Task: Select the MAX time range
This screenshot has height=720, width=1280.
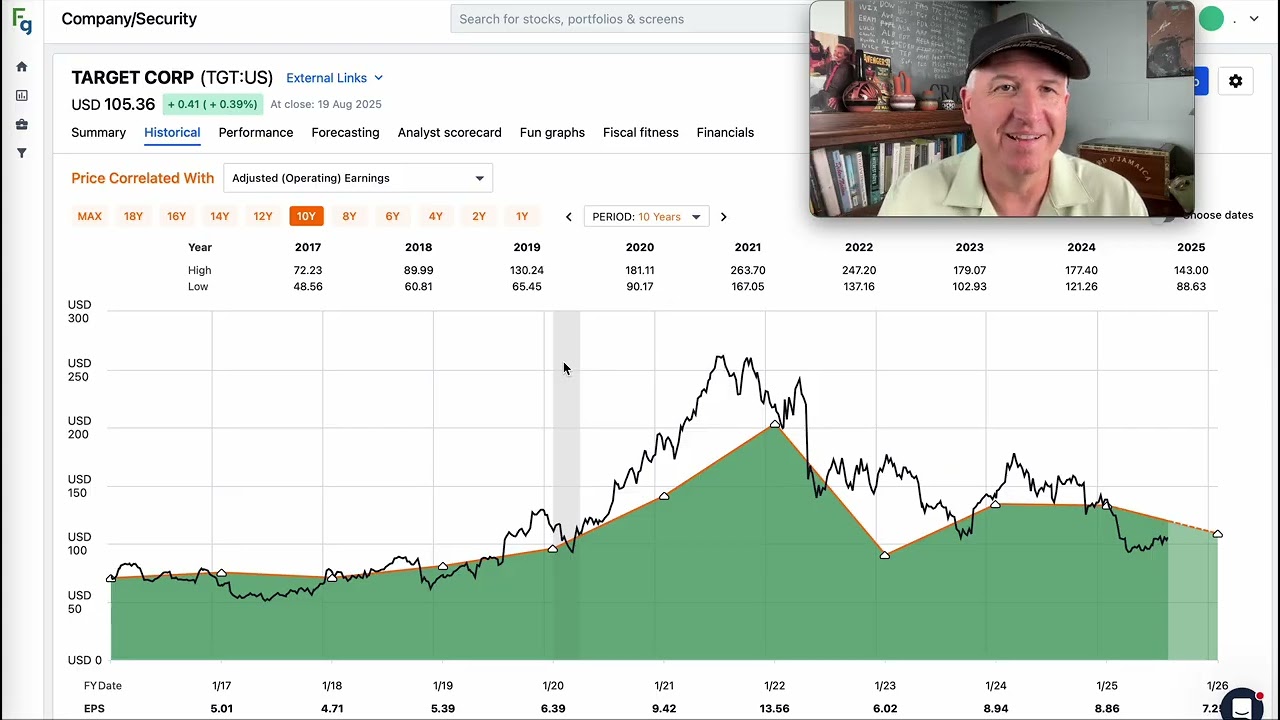Action: [x=90, y=216]
